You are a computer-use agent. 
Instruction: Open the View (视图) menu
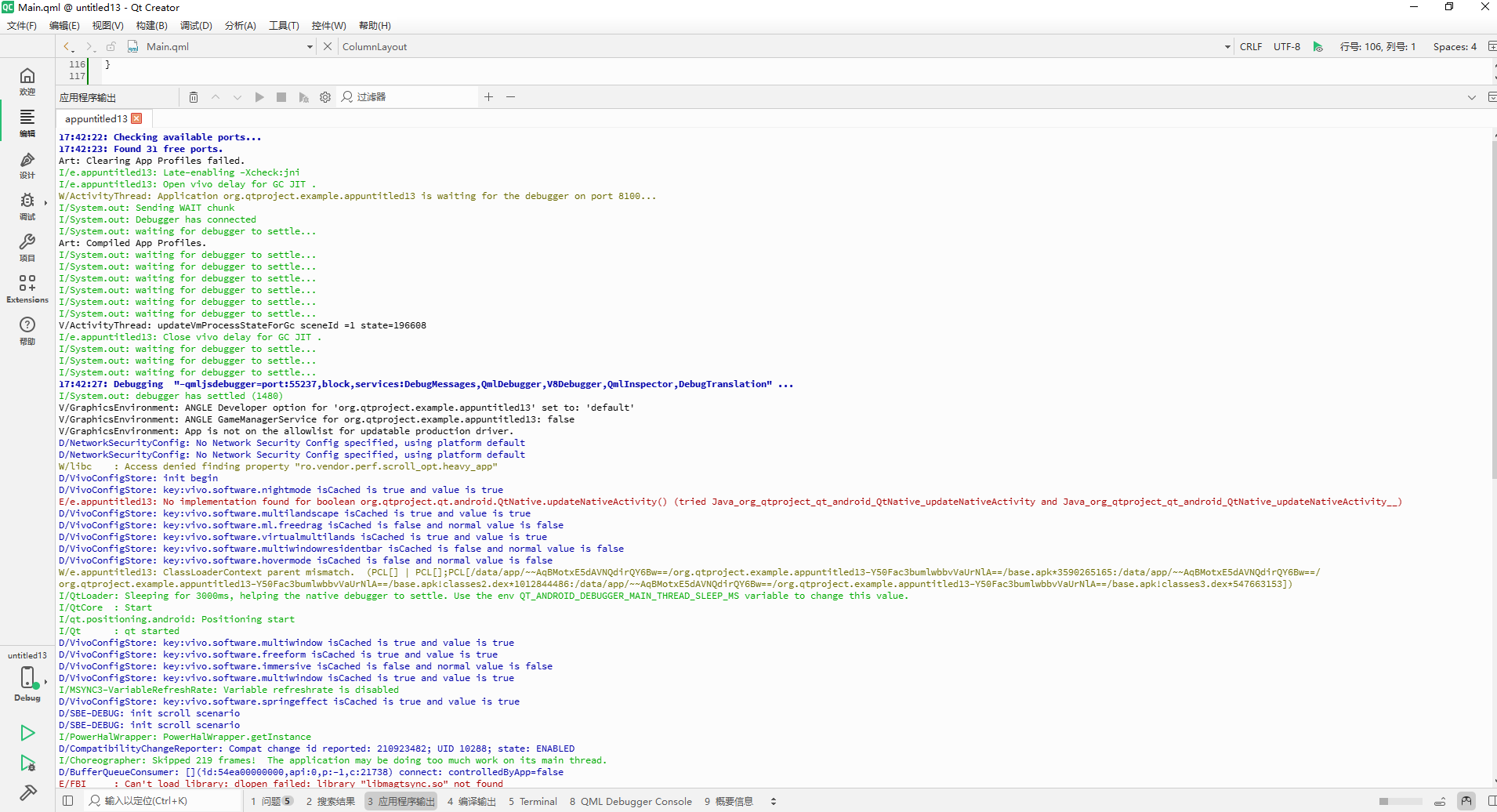tap(108, 26)
